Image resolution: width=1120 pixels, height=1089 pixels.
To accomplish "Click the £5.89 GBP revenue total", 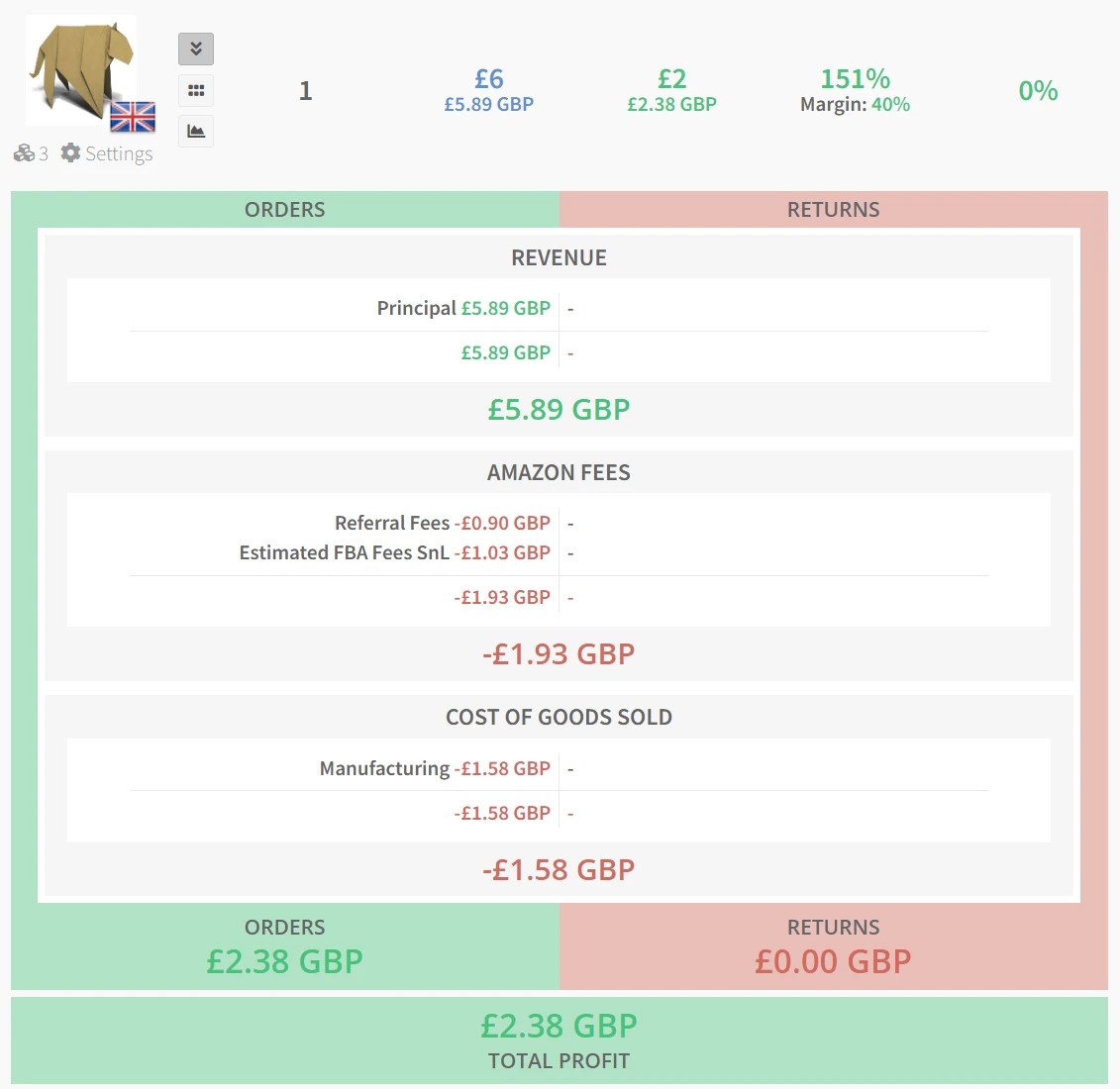I will (x=559, y=409).
